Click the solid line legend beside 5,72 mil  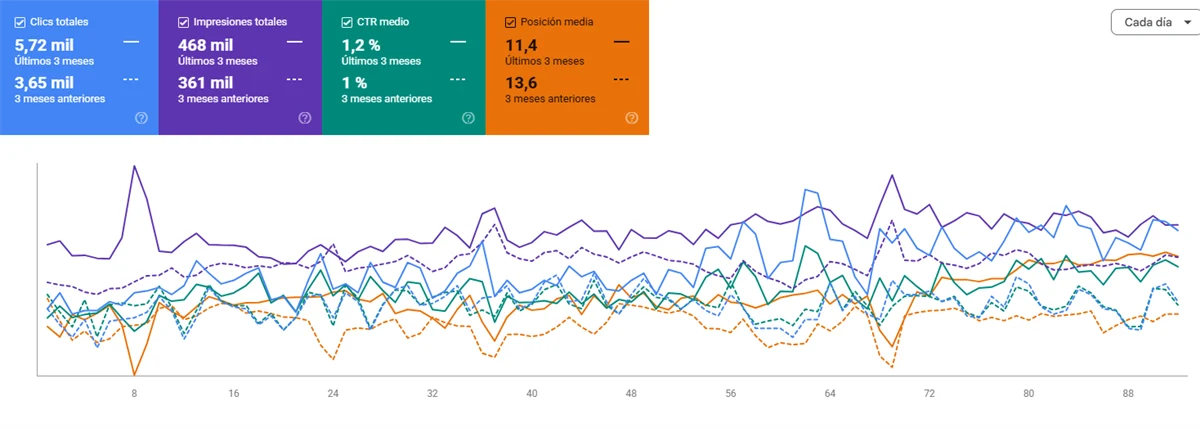tap(131, 42)
